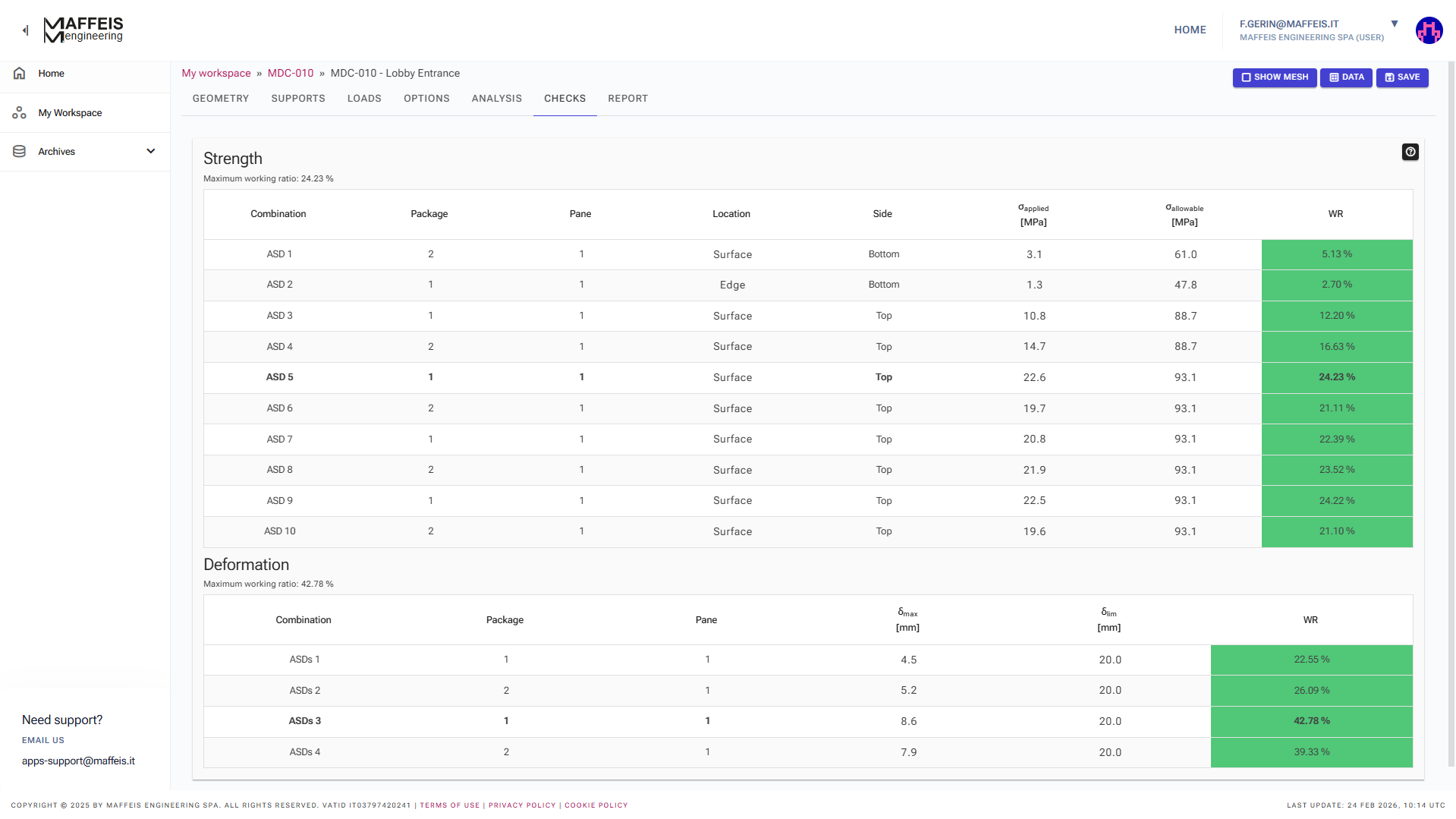Screen dimensions: 1456x819
Task: Click the user avatar icon
Action: point(1429,30)
